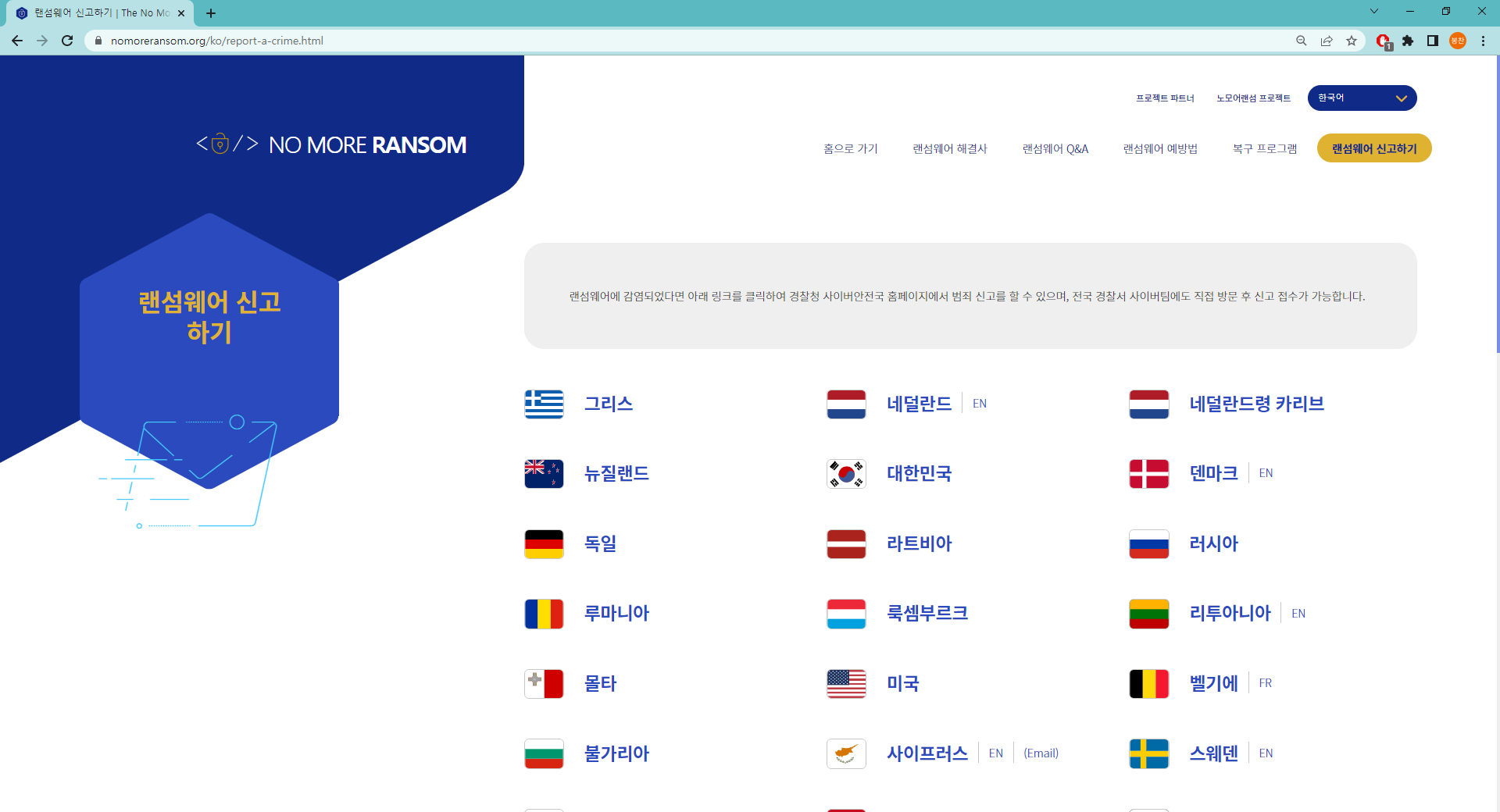Click the Greece flag icon
The width and height of the screenshot is (1500, 812).
click(x=544, y=404)
